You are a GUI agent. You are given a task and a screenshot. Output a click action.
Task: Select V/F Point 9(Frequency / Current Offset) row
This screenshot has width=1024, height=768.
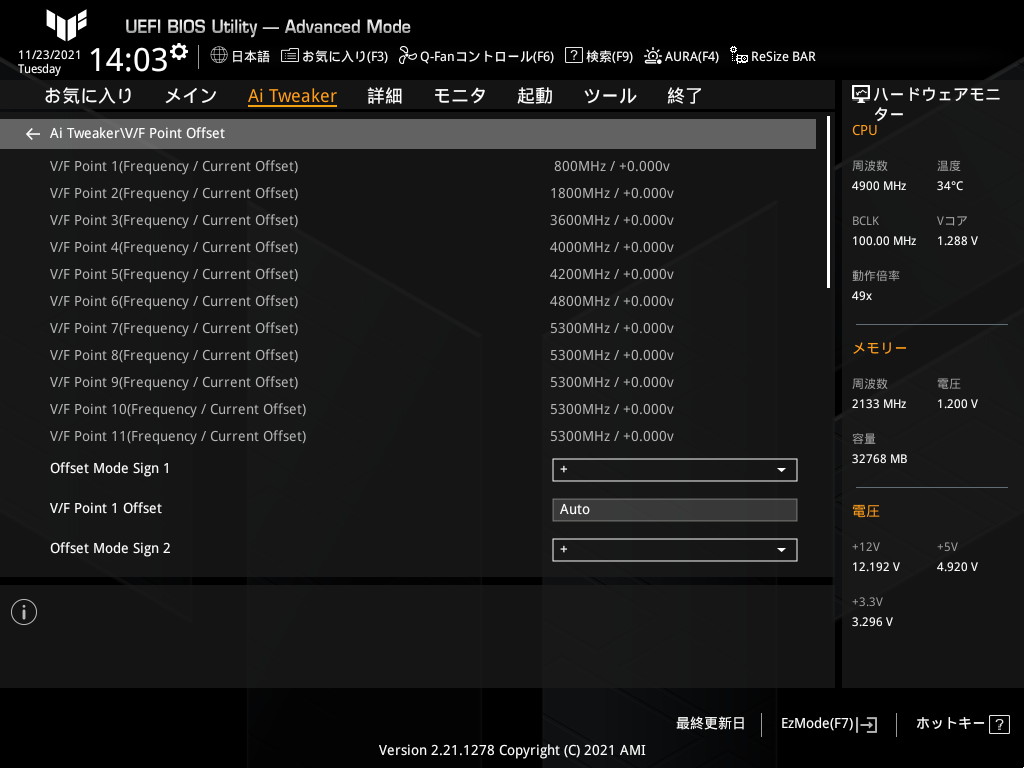click(408, 382)
